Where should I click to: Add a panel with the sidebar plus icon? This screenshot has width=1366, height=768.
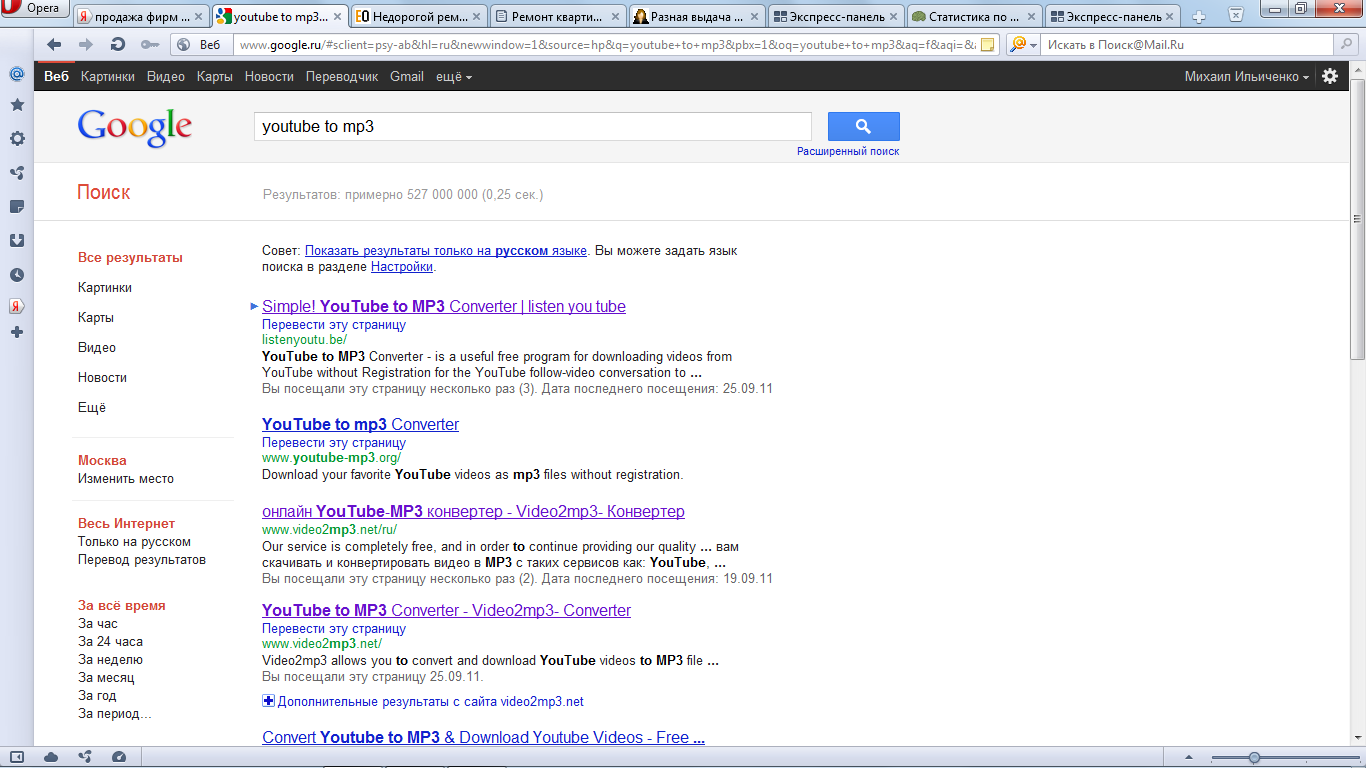17,331
